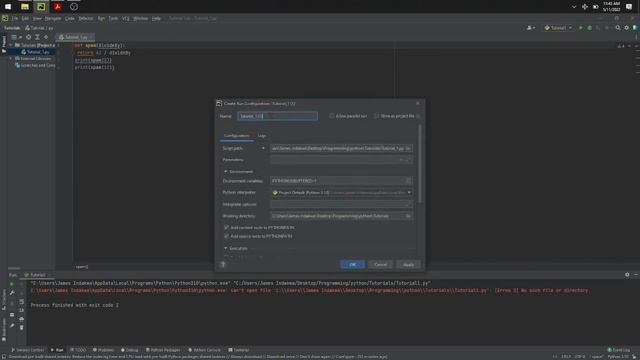
Task: Open the Python Packages tool window
Action: coord(163,350)
